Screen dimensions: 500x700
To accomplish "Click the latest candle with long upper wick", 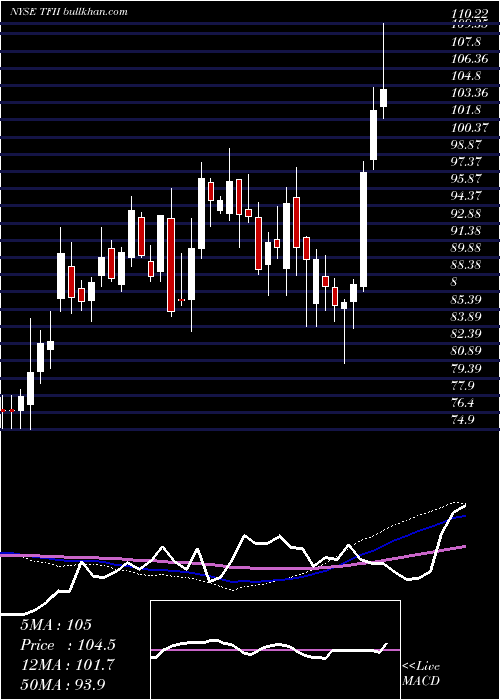I will coord(383,71).
